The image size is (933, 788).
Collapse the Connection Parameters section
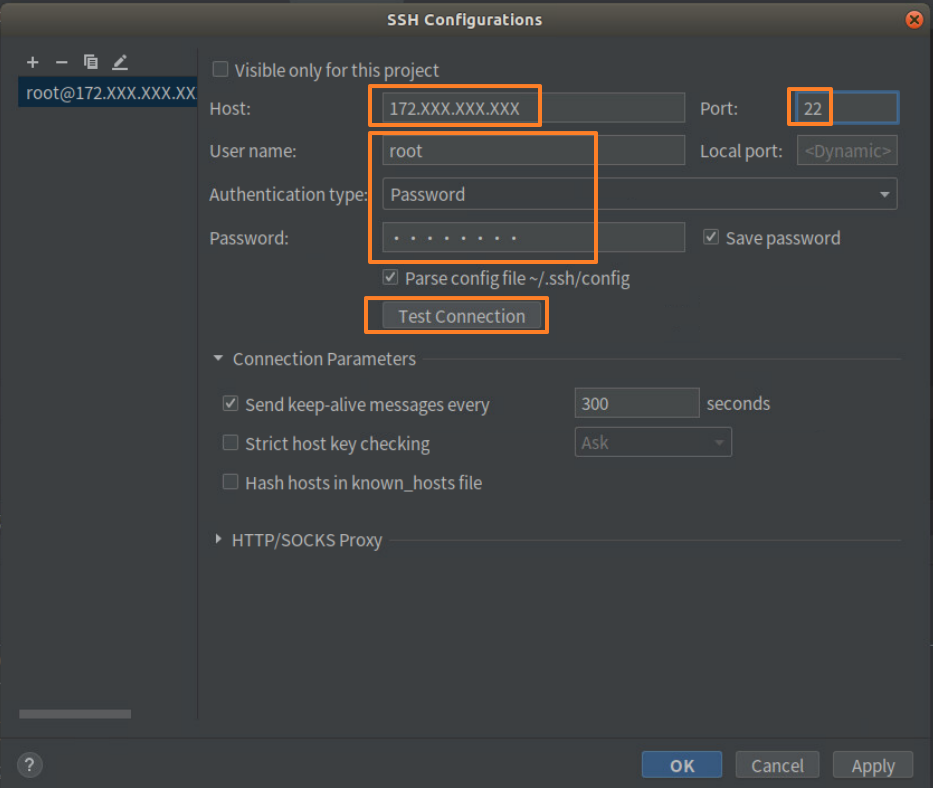[x=218, y=358]
